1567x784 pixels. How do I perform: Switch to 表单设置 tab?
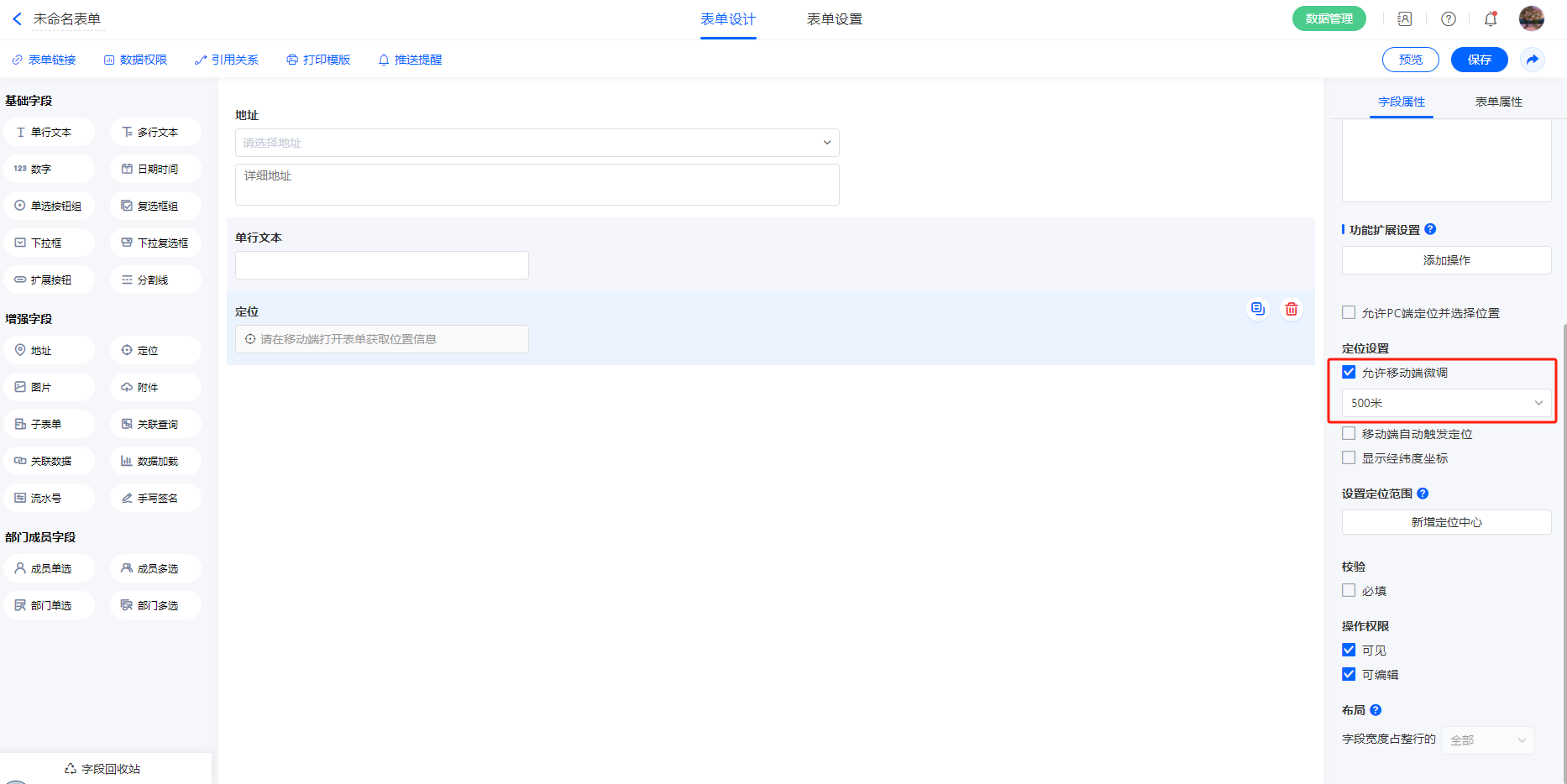click(x=834, y=19)
